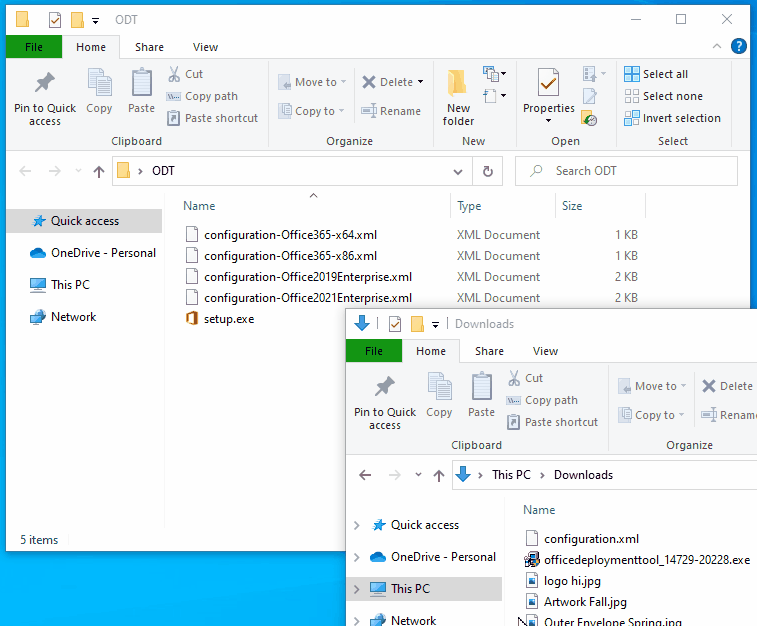The width and height of the screenshot is (757, 626).
Task: Click New folder quick-access icon in Downloads title bar
Action: click(417, 324)
